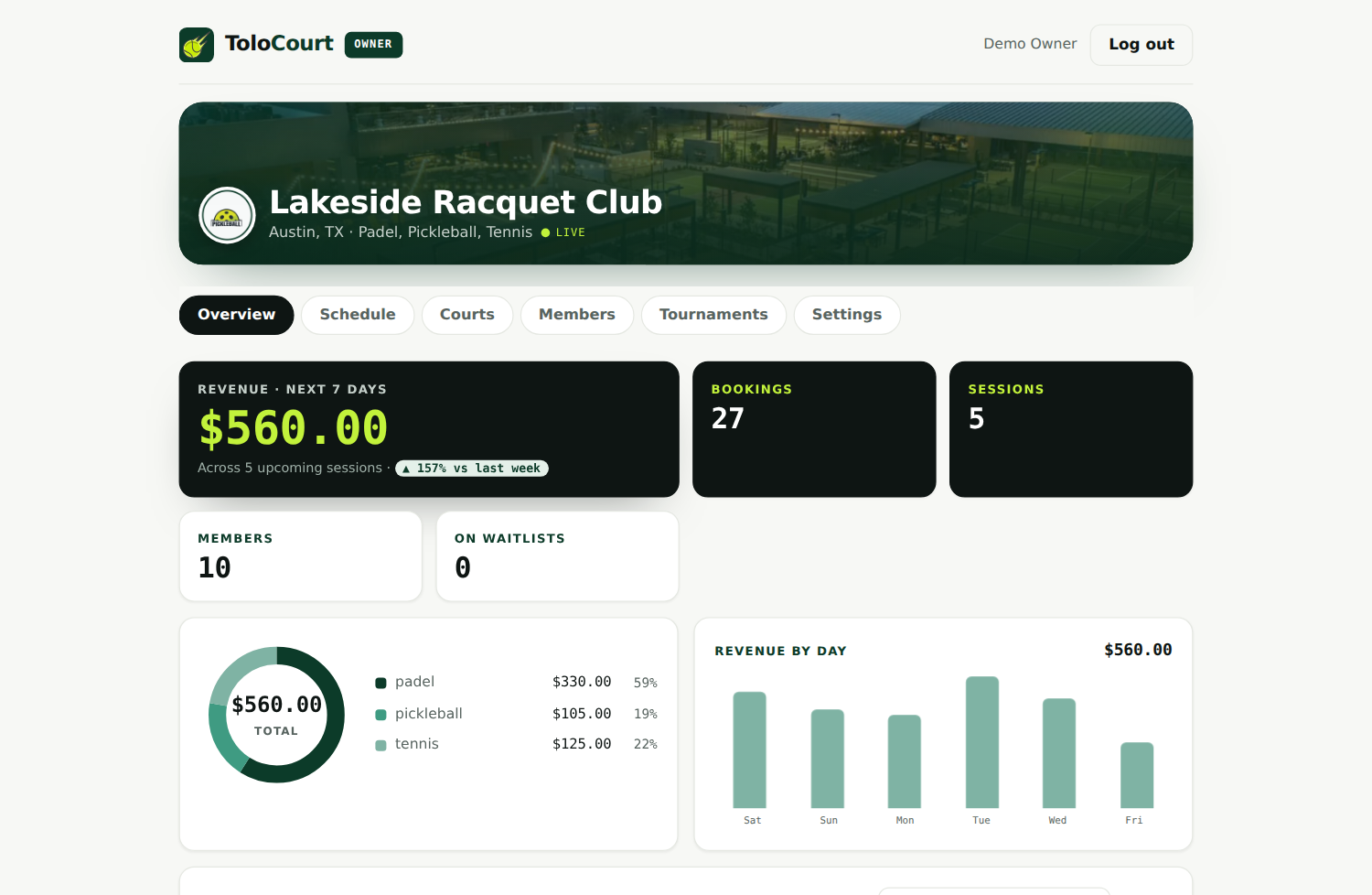The height and width of the screenshot is (895, 1372).
Task: Click the tennis legend label
Action: [416, 744]
